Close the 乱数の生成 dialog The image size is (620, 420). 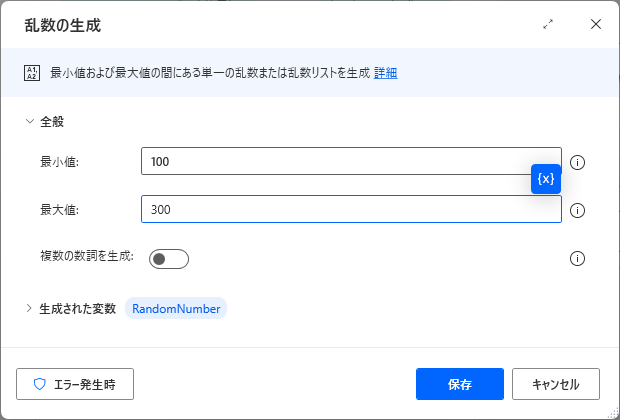(x=596, y=24)
